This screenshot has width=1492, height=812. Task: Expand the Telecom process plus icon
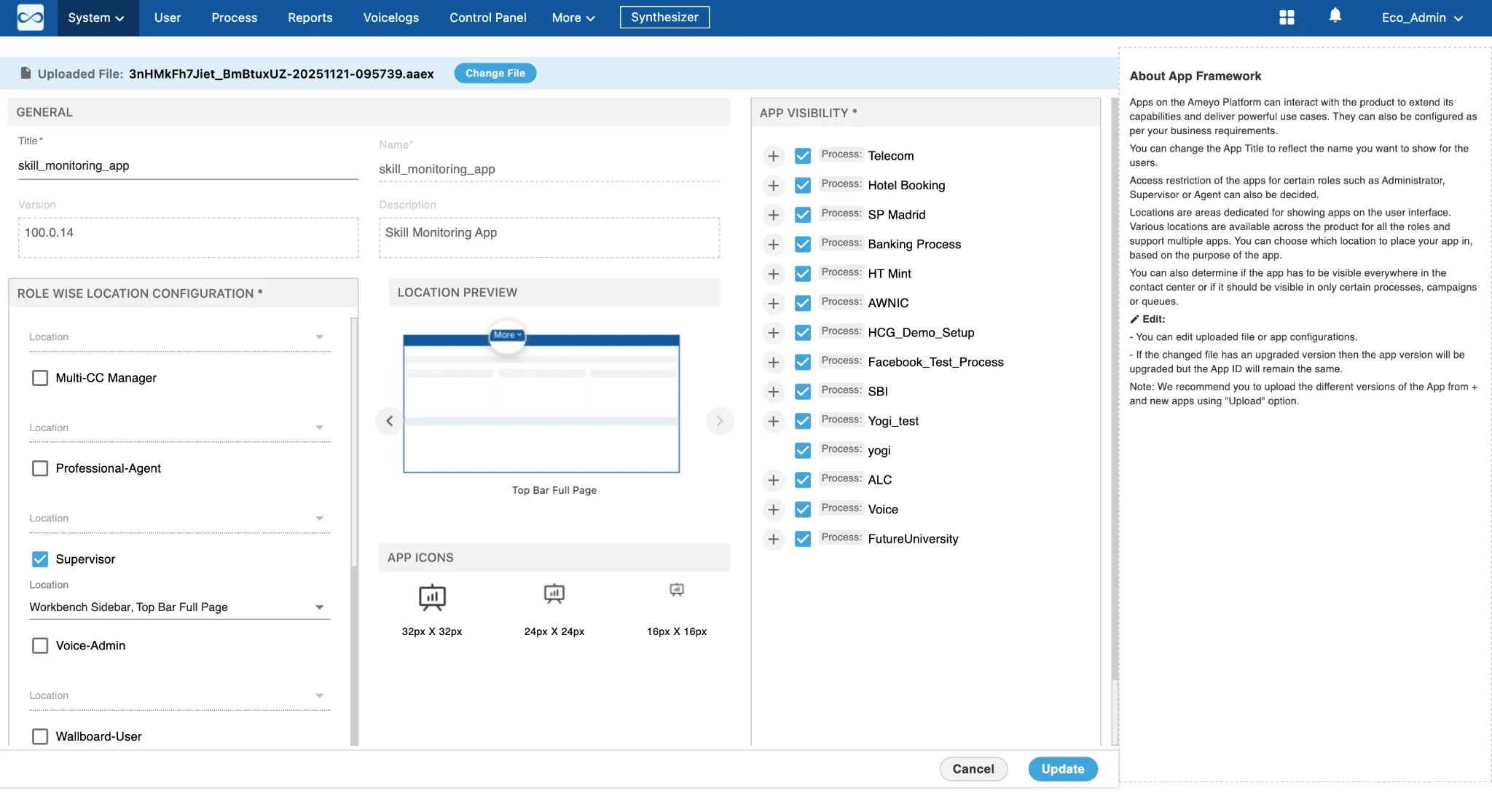pos(774,156)
